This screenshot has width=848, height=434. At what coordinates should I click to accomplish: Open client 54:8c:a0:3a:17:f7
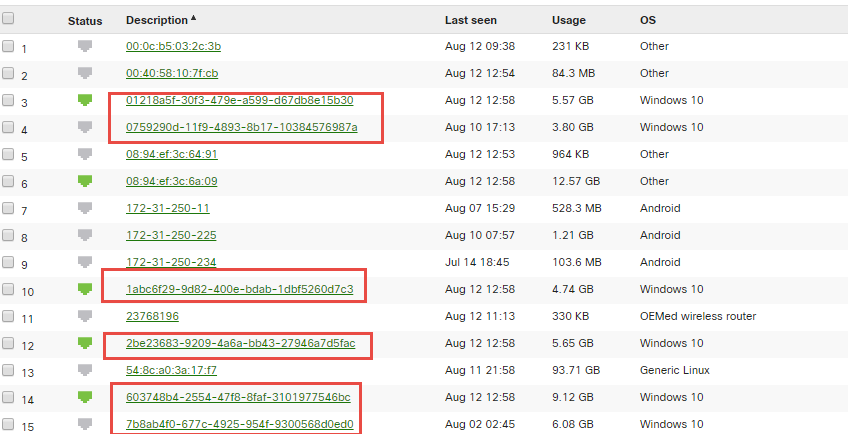(171, 370)
